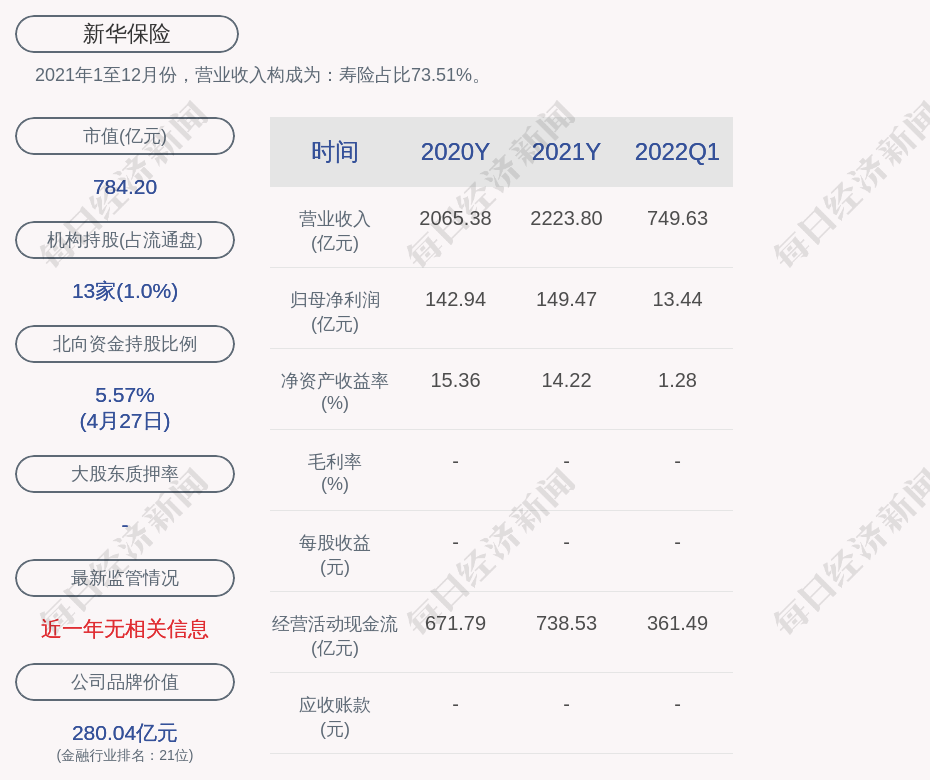Select the 经营活动现金流(亿元) row label

(x=334, y=635)
